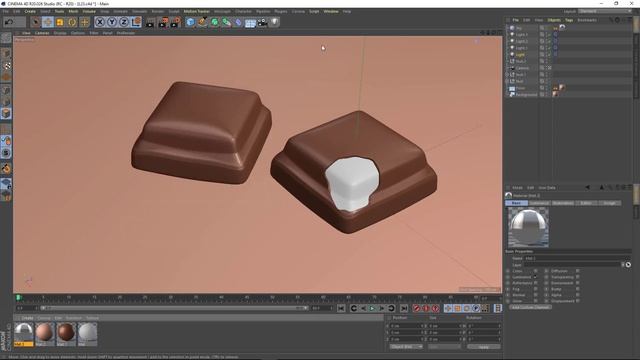Open the Motion Tracker menu
Screen dimensions: 640x360
pyautogui.click(x=197, y=11)
